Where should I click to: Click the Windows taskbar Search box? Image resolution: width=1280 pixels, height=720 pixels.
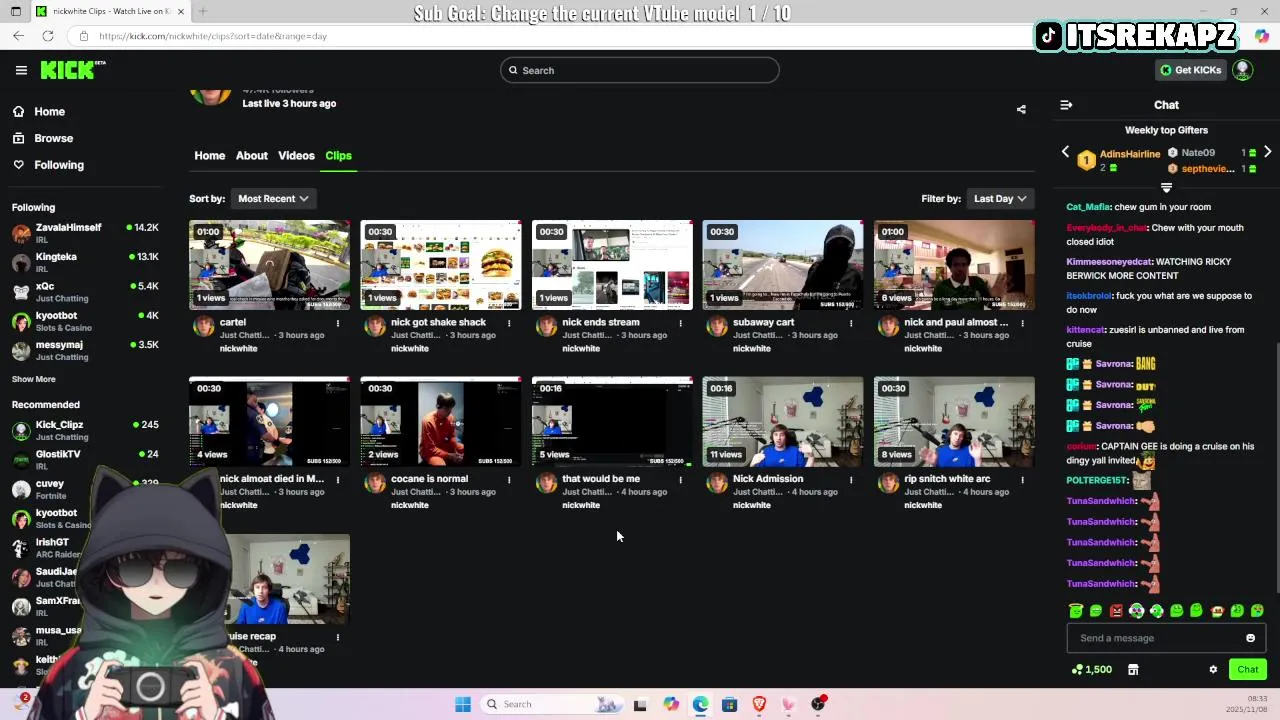551,704
